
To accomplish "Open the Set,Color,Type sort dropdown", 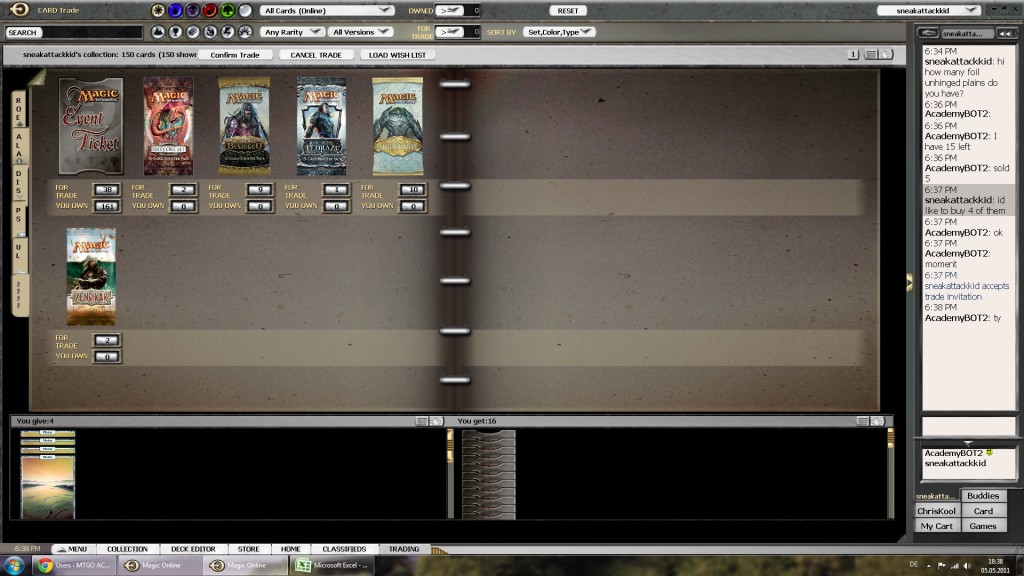I will click(x=559, y=32).
